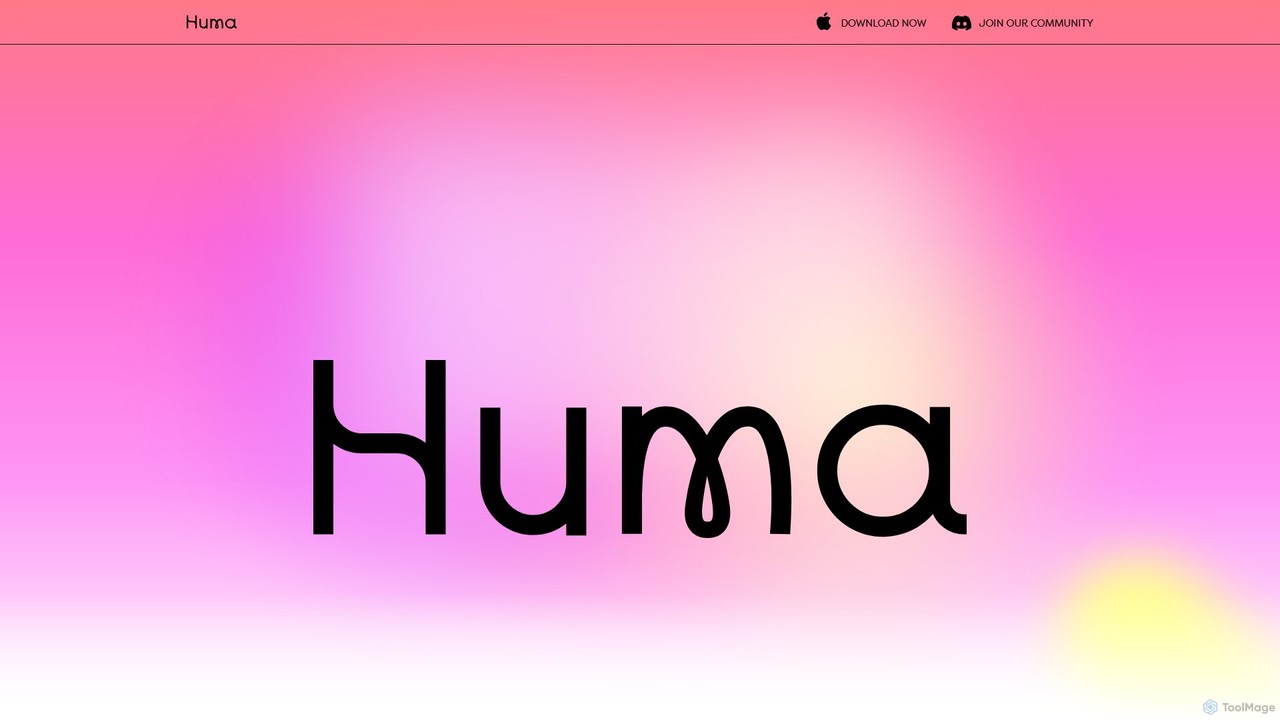Click the large Huma hero wordmark

[640, 448]
